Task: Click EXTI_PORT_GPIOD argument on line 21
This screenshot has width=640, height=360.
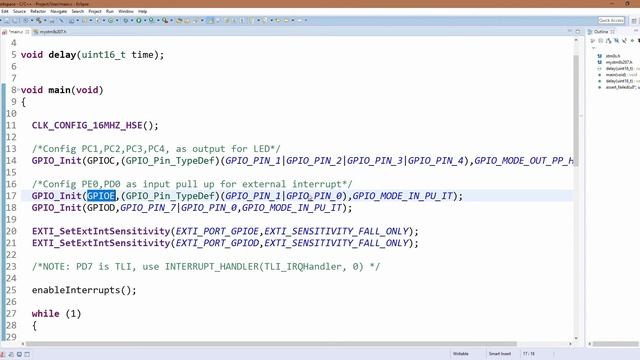Action: point(217,243)
